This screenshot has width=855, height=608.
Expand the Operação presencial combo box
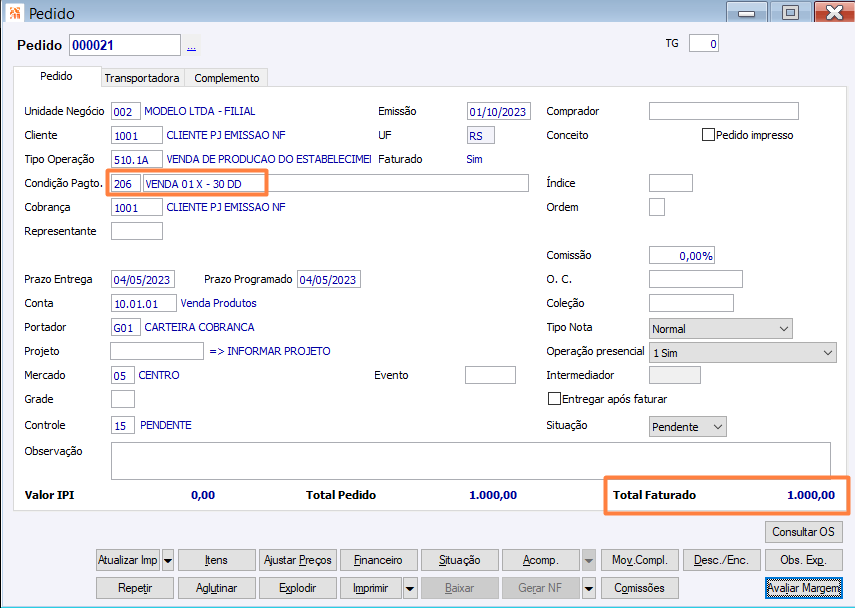click(x=743, y=353)
